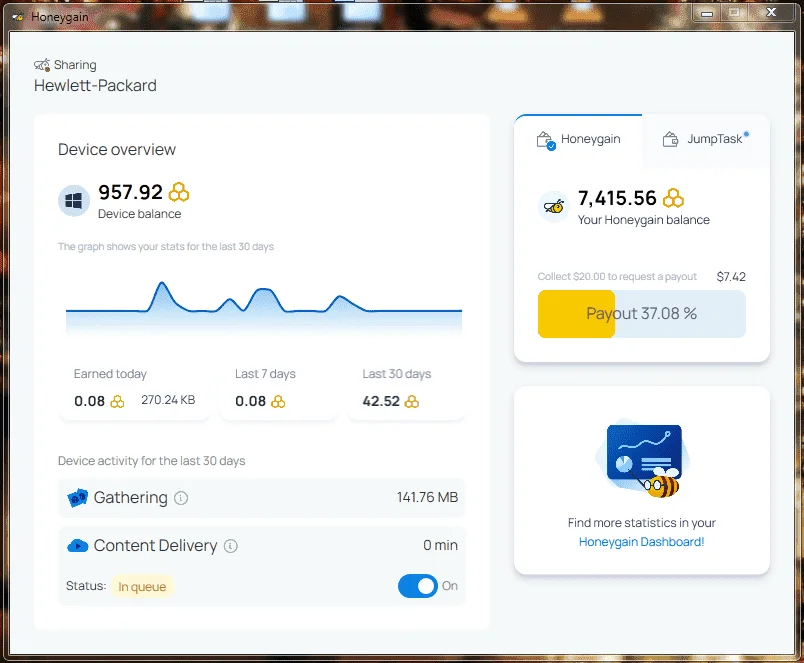The image size is (804, 663).
Task: Open the Honeygain Dashboard link
Action: coord(641,542)
